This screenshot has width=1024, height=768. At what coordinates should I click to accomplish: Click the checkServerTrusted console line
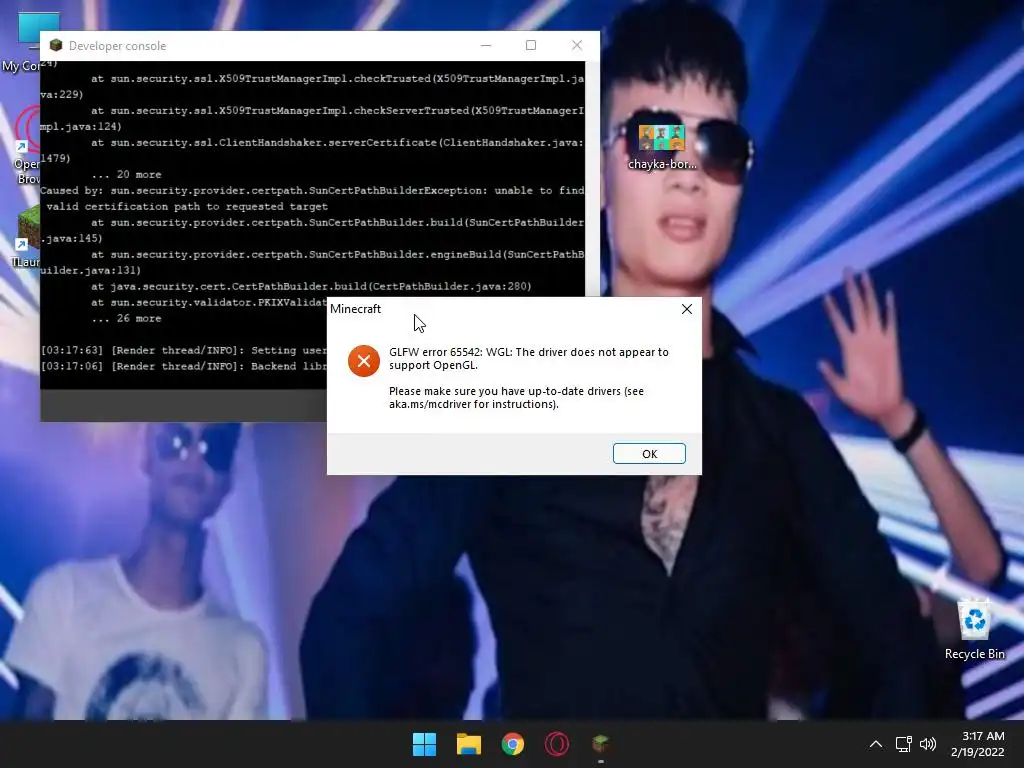pos(312,118)
